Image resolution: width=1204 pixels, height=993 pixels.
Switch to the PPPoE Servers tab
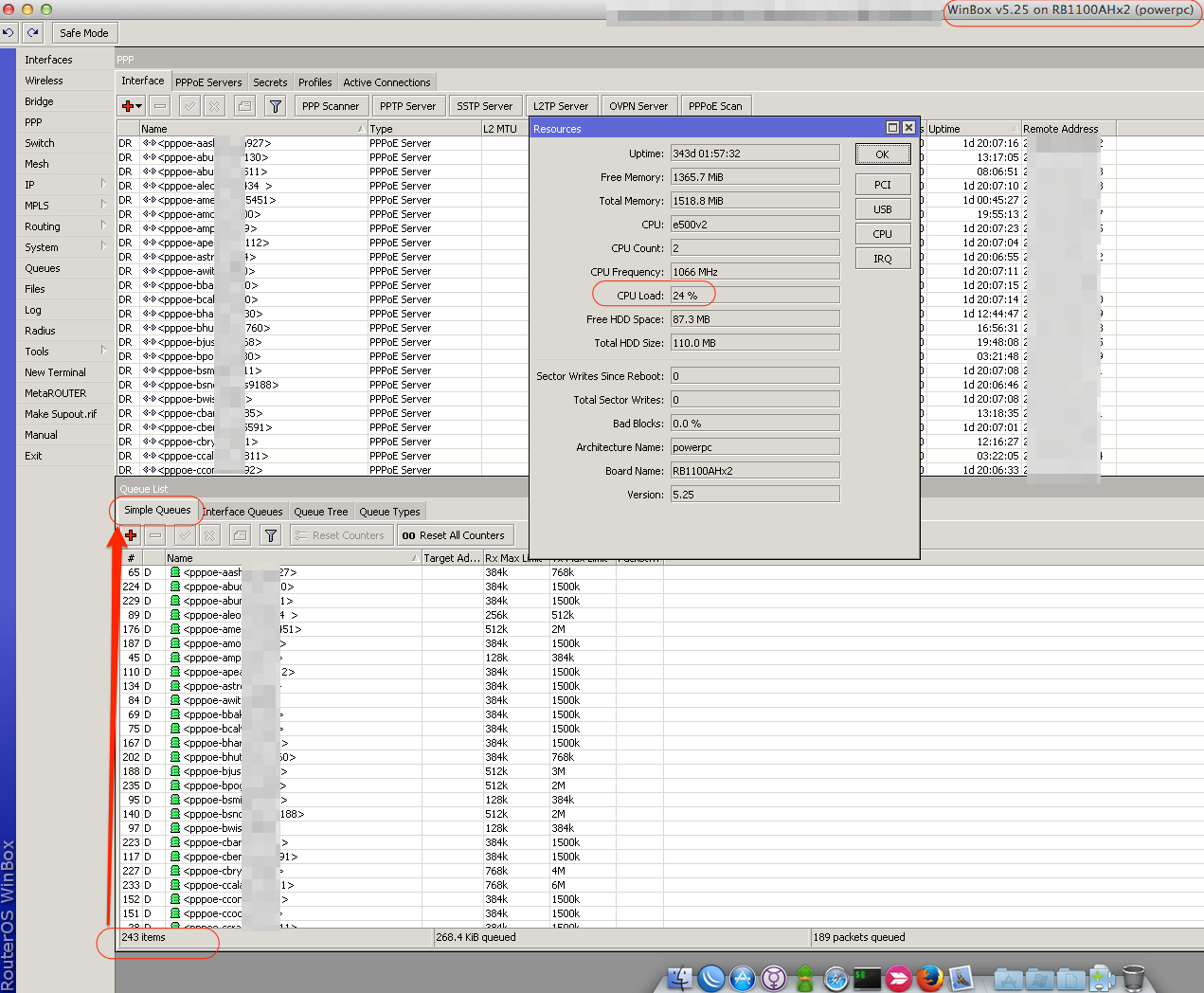(208, 82)
